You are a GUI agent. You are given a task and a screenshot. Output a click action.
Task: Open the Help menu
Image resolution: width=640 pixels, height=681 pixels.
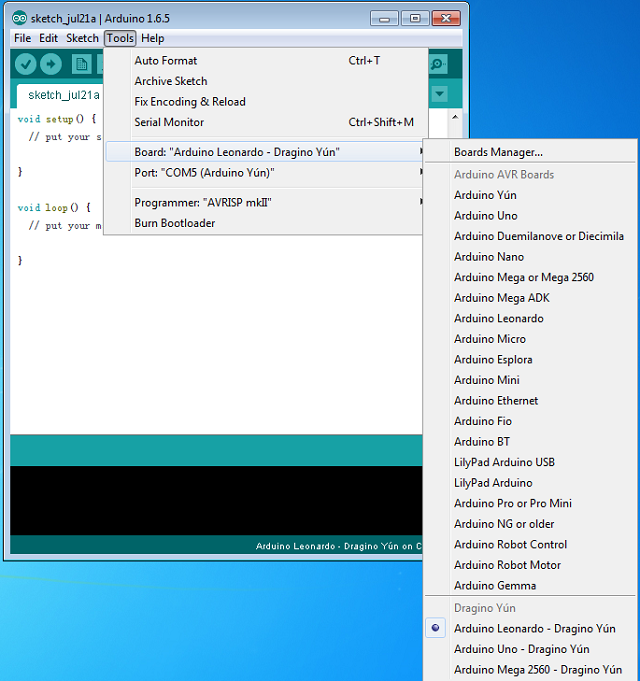[x=152, y=38]
